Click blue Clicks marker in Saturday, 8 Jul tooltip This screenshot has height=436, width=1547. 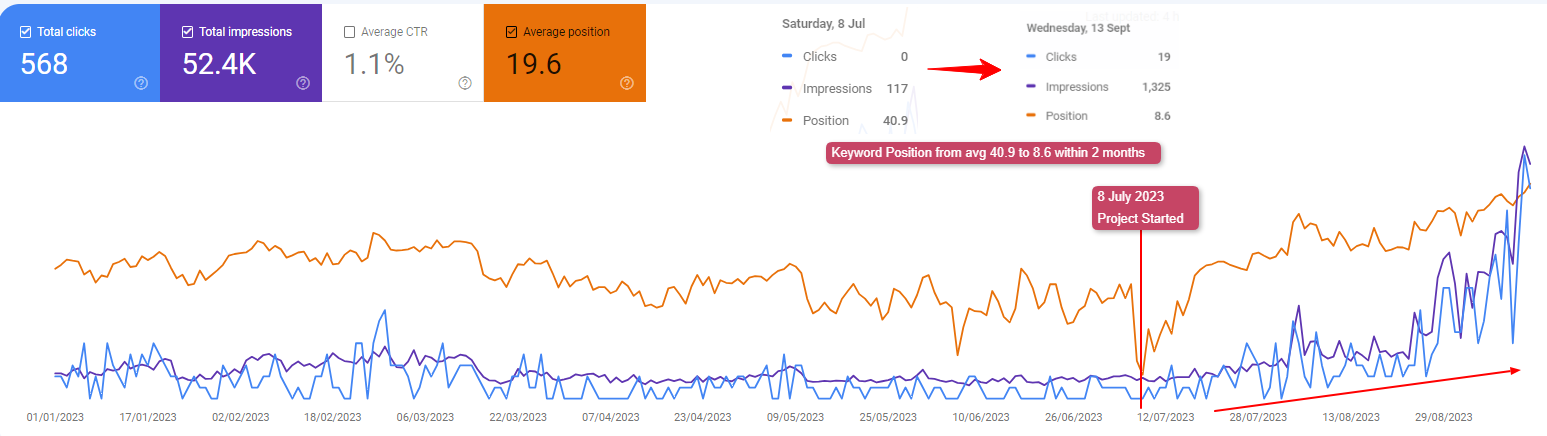pos(787,56)
